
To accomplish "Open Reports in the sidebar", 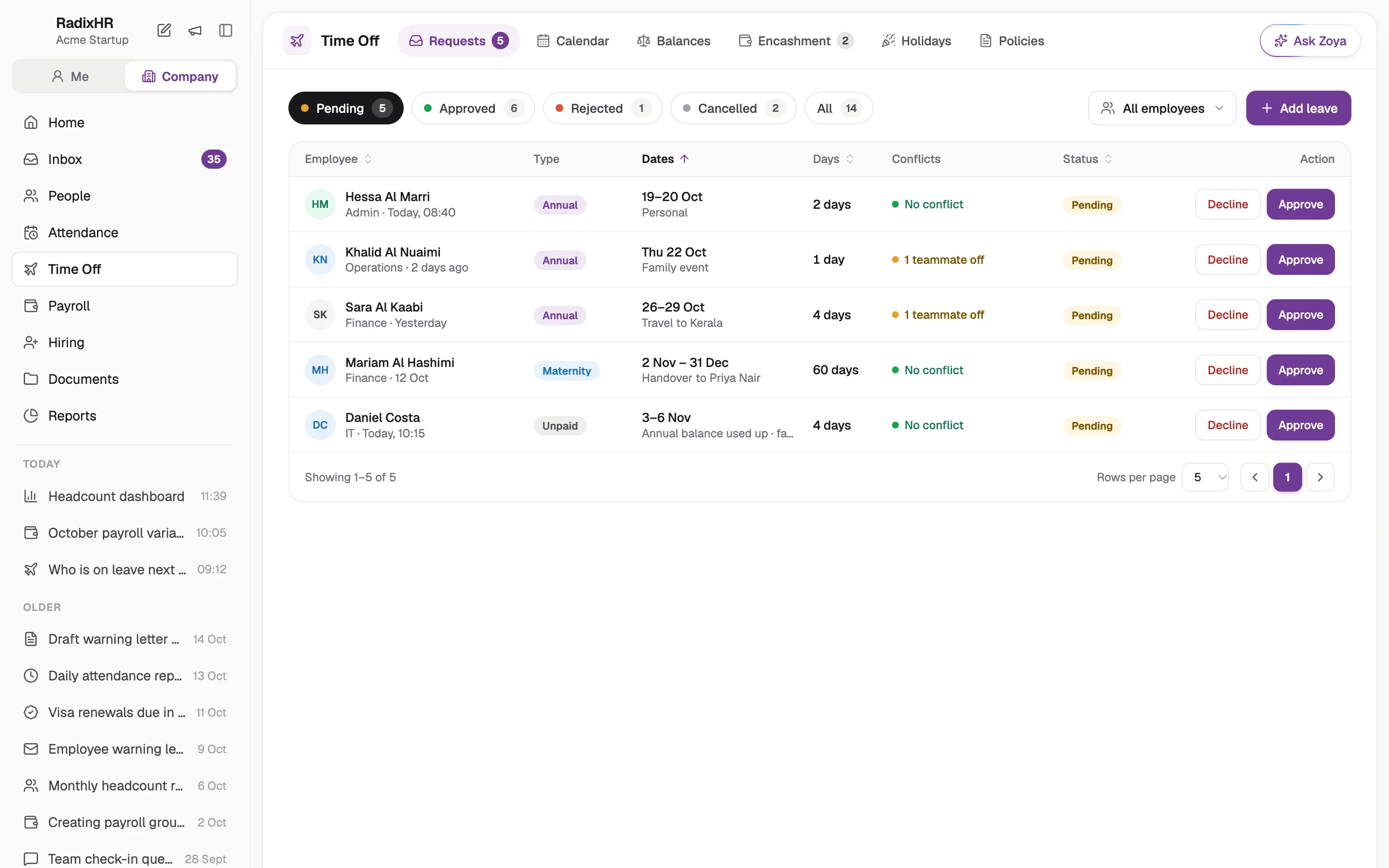I will pyautogui.click(x=124, y=416).
